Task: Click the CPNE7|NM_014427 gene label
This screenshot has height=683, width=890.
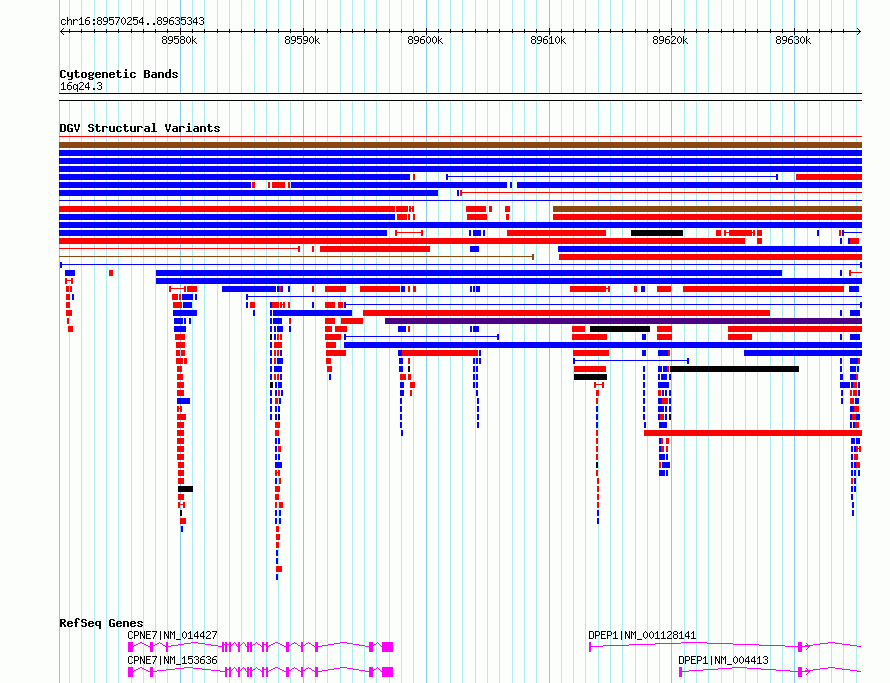Action: point(173,635)
